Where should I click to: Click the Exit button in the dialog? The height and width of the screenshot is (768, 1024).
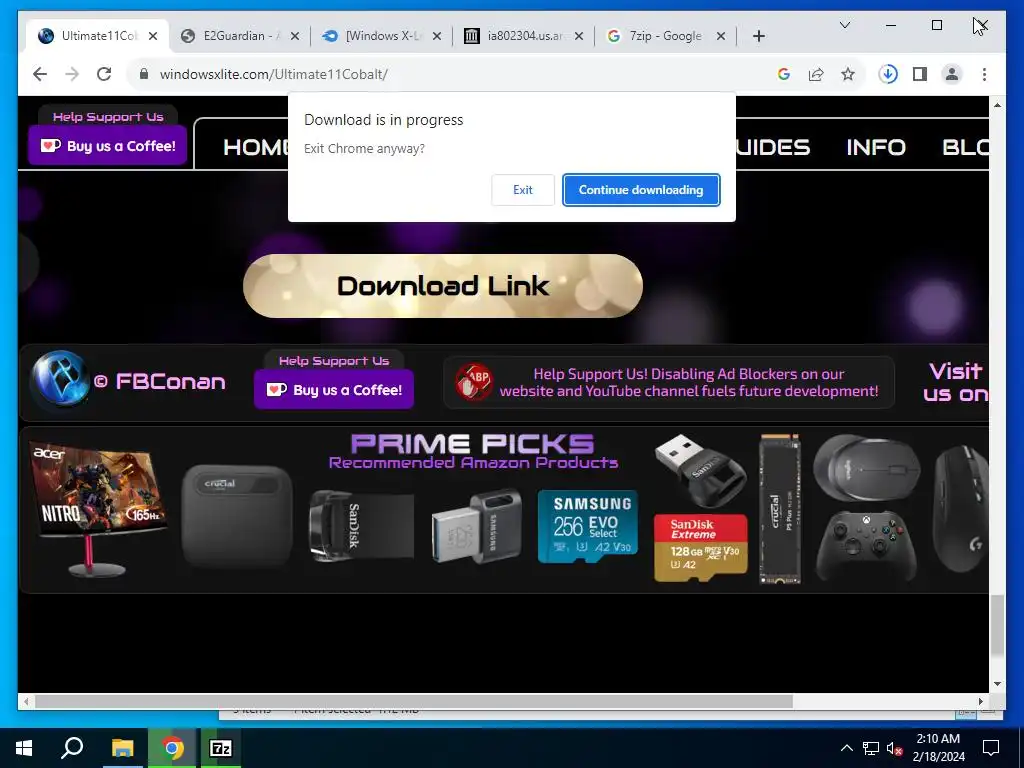point(522,190)
